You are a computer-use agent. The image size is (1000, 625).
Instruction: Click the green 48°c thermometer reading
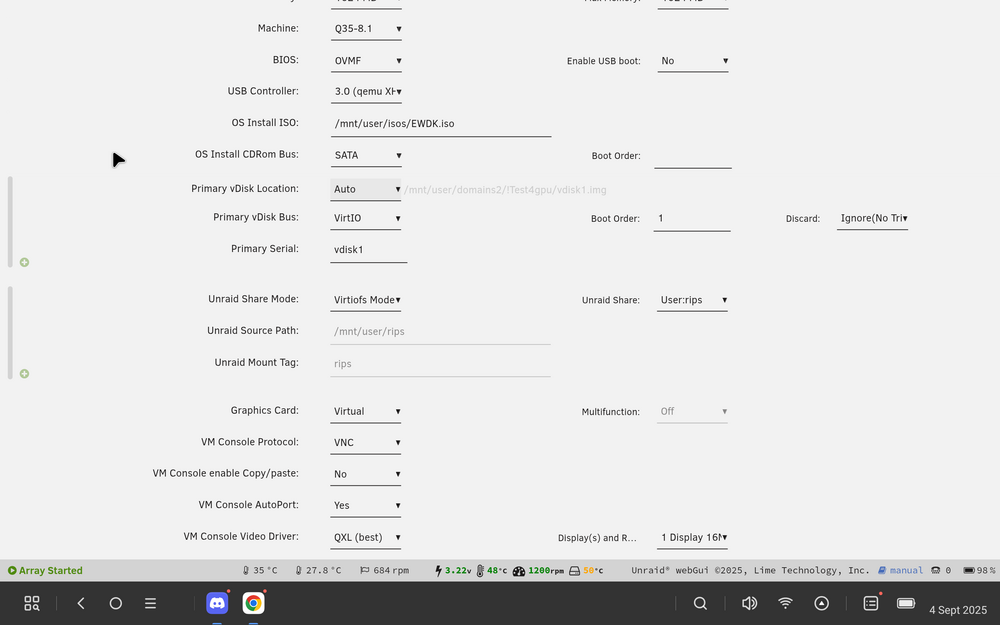click(x=492, y=571)
